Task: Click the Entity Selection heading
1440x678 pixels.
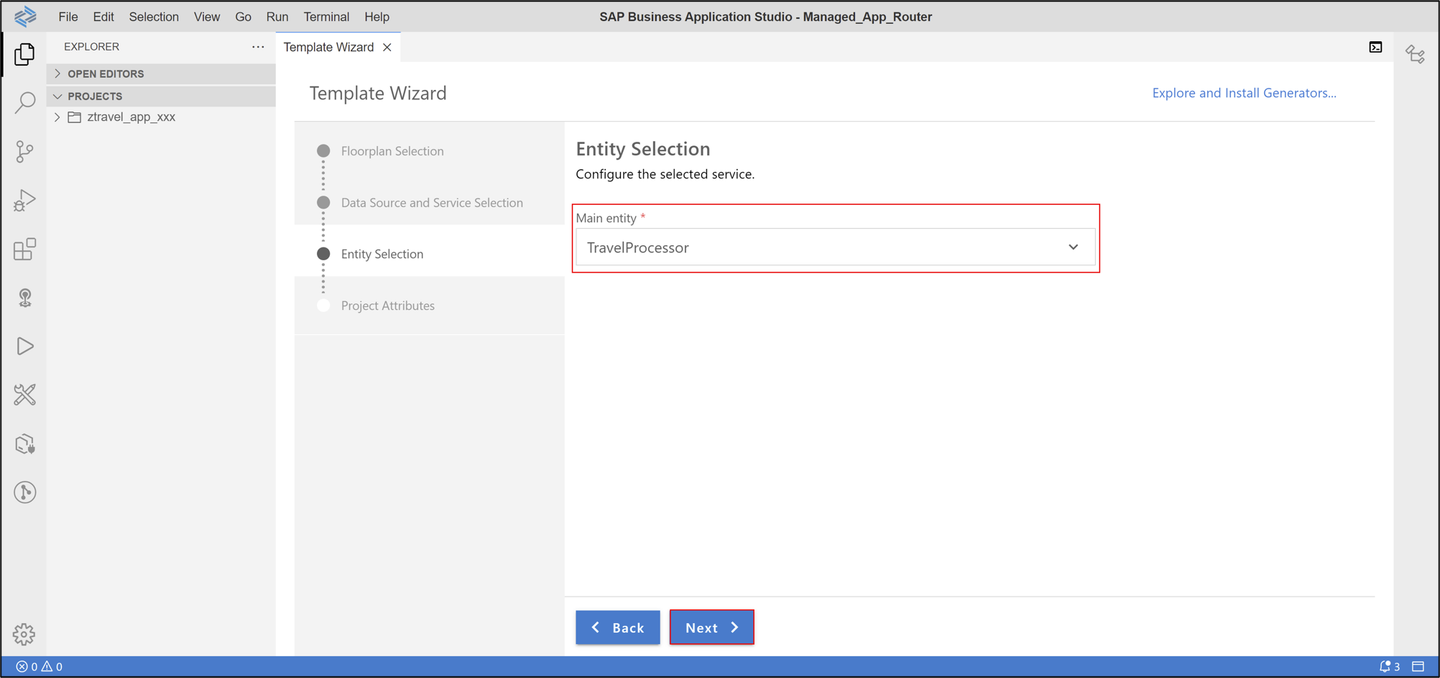Action: click(x=643, y=149)
